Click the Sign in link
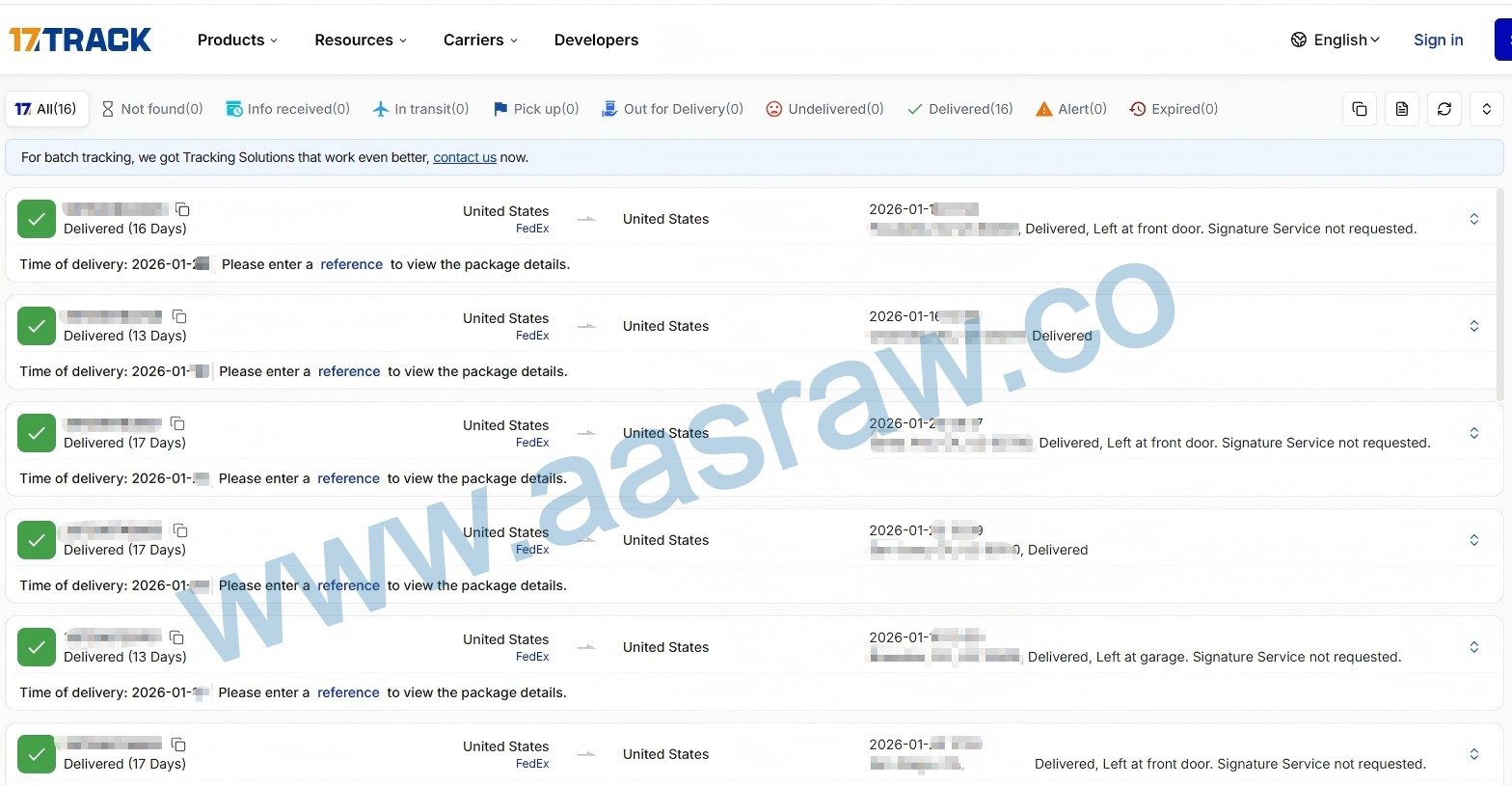The image size is (1512, 786). (1438, 40)
